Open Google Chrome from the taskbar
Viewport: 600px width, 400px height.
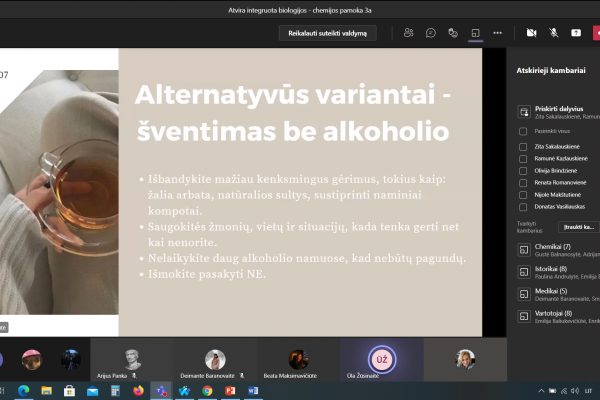click(207, 391)
